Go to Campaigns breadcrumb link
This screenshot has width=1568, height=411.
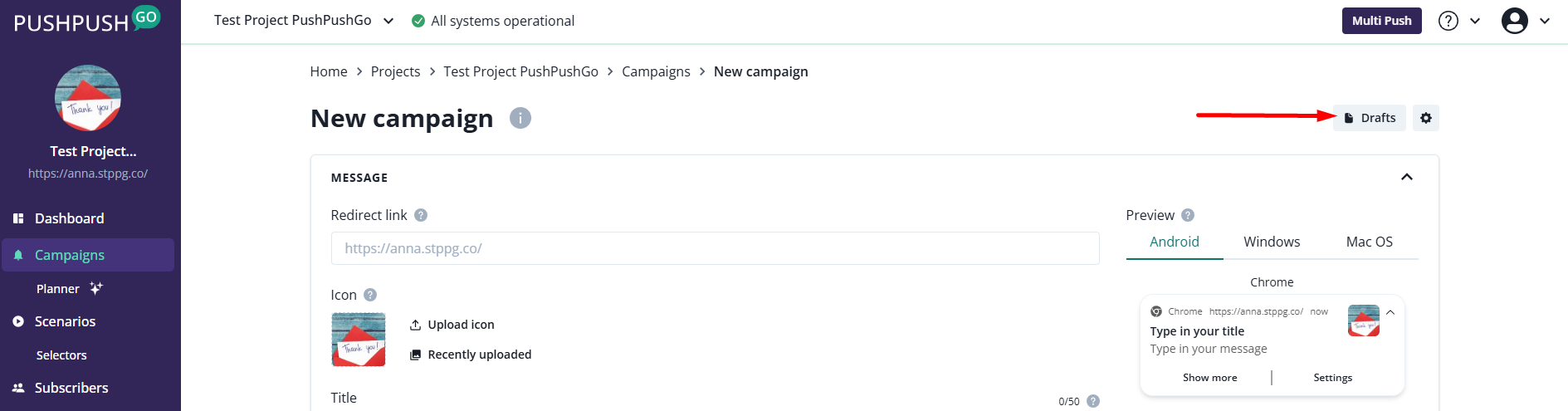[x=656, y=71]
